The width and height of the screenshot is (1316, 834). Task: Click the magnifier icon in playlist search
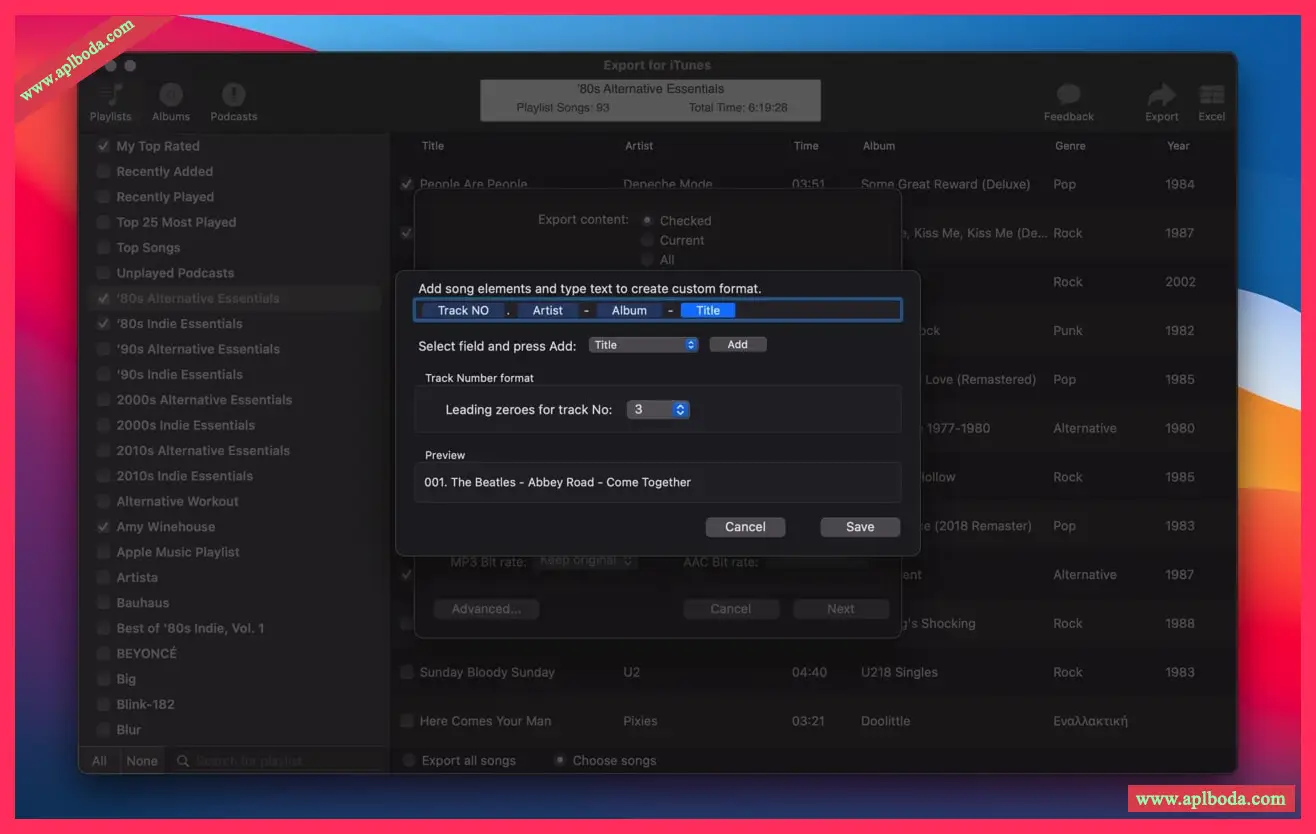(x=183, y=761)
